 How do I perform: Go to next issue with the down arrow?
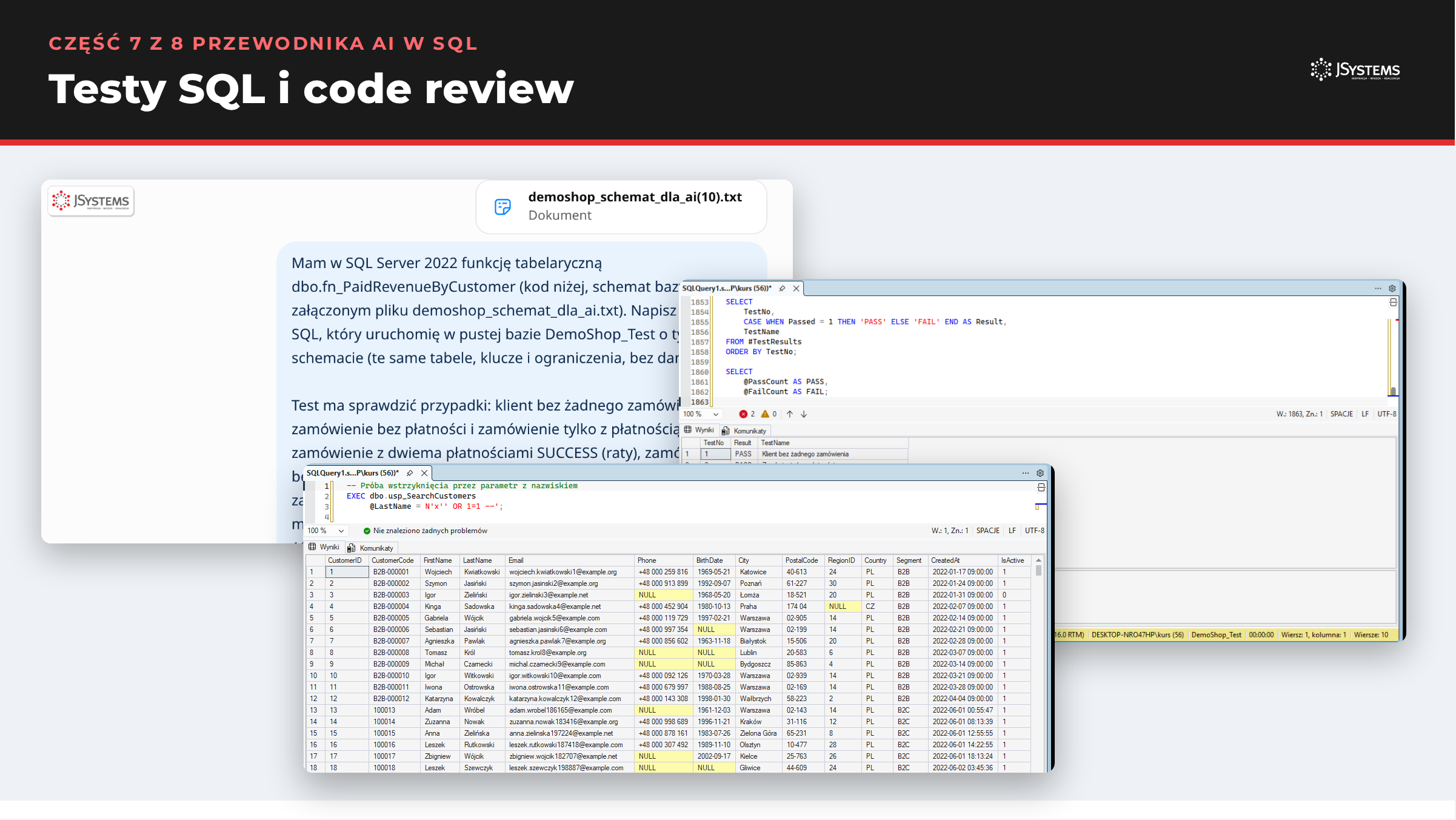[804, 414]
